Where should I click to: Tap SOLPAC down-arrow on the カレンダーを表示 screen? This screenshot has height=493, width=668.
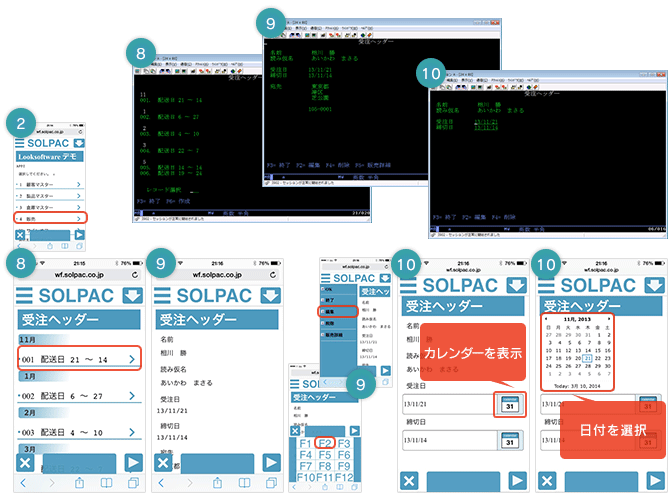pos(516,285)
